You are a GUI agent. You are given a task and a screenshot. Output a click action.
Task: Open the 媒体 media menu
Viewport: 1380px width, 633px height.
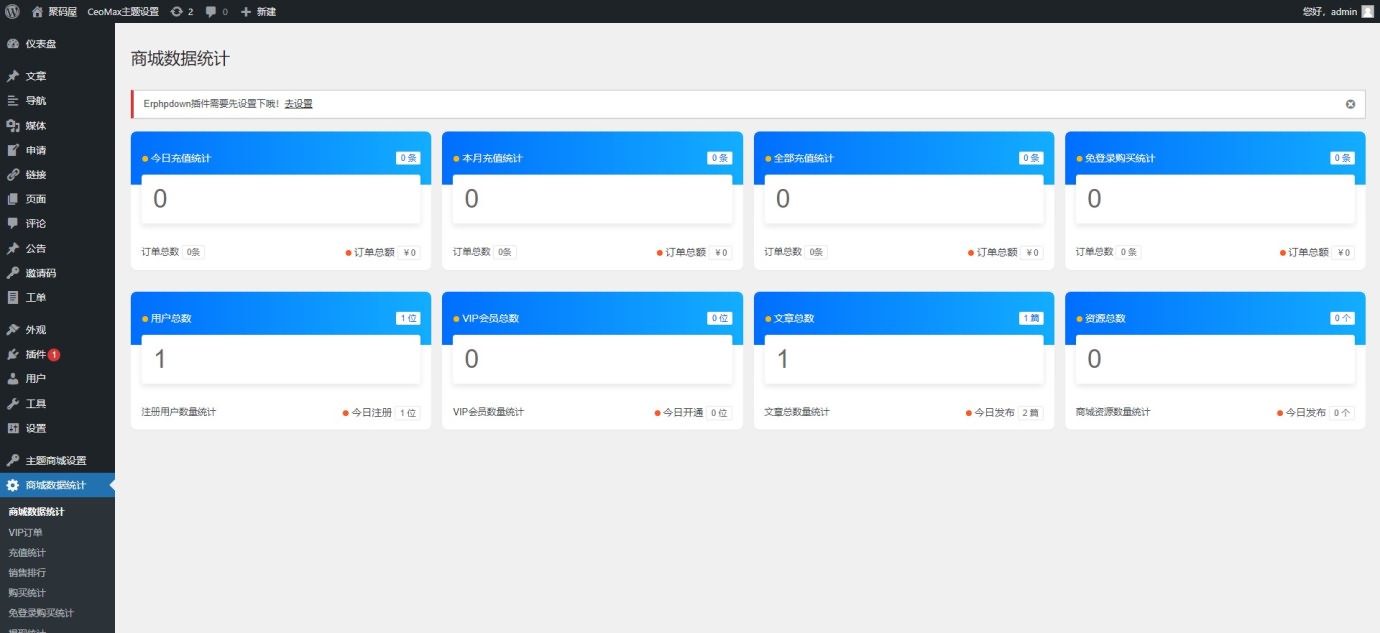tap(35, 126)
